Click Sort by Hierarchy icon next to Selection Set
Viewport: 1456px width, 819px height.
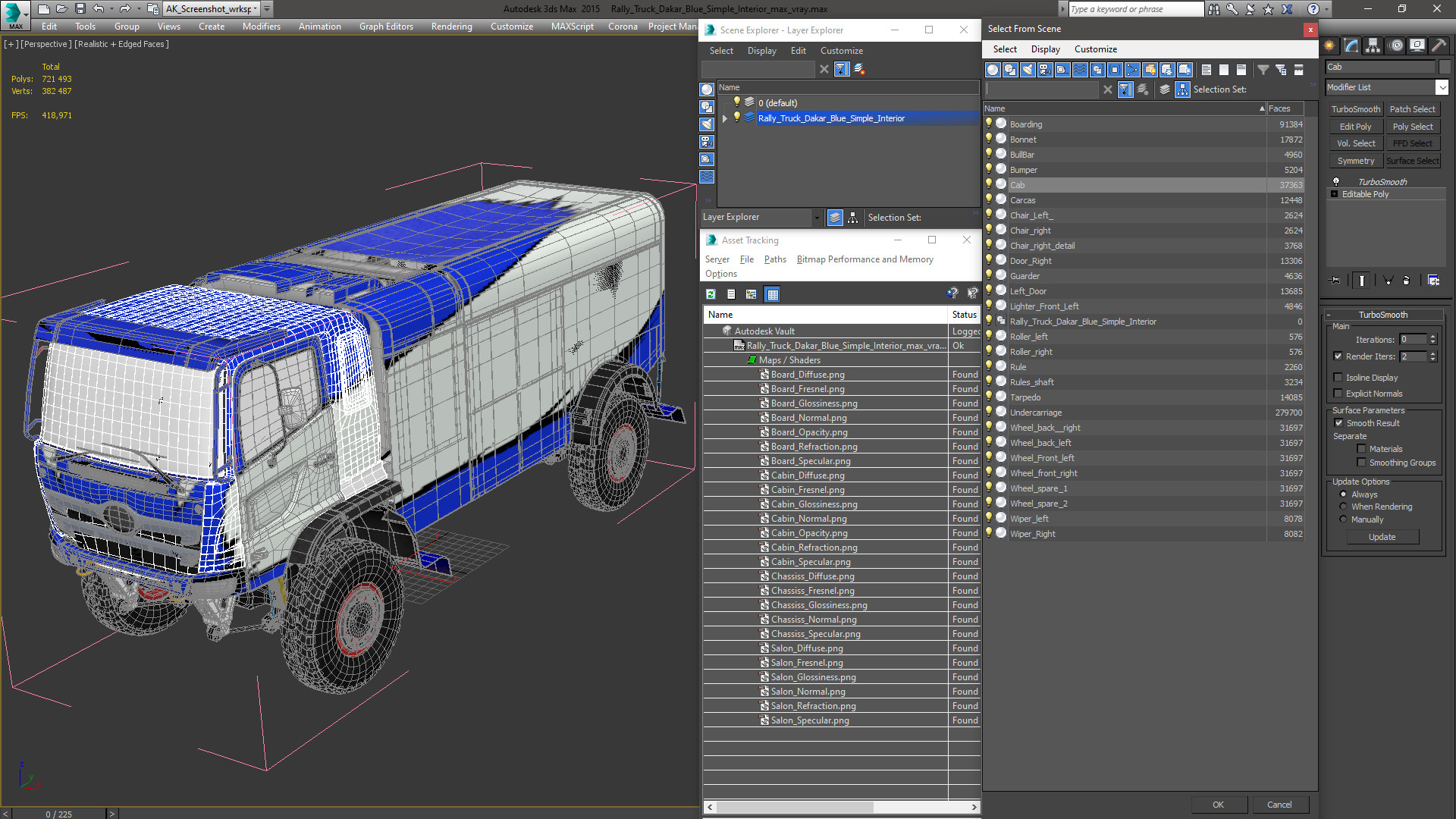click(1182, 89)
